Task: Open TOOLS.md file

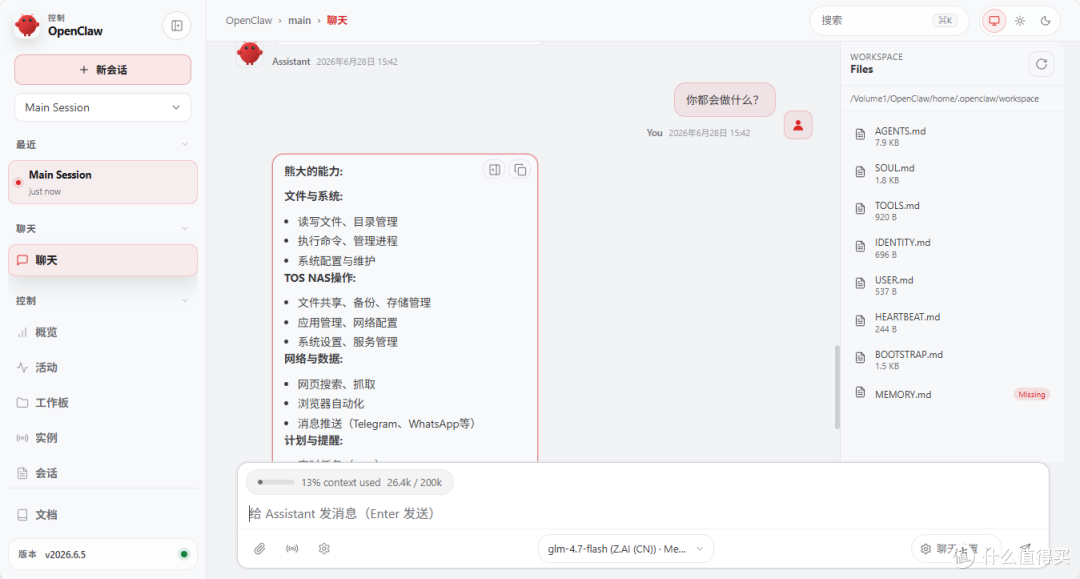Action: pos(951,211)
